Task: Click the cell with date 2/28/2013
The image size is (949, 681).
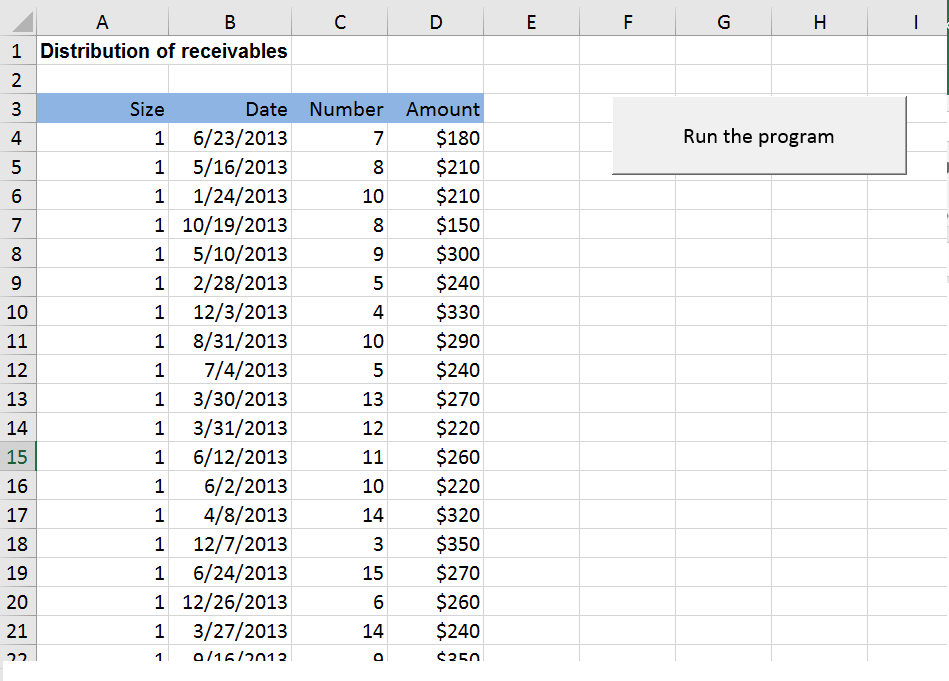Action: tap(230, 283)
